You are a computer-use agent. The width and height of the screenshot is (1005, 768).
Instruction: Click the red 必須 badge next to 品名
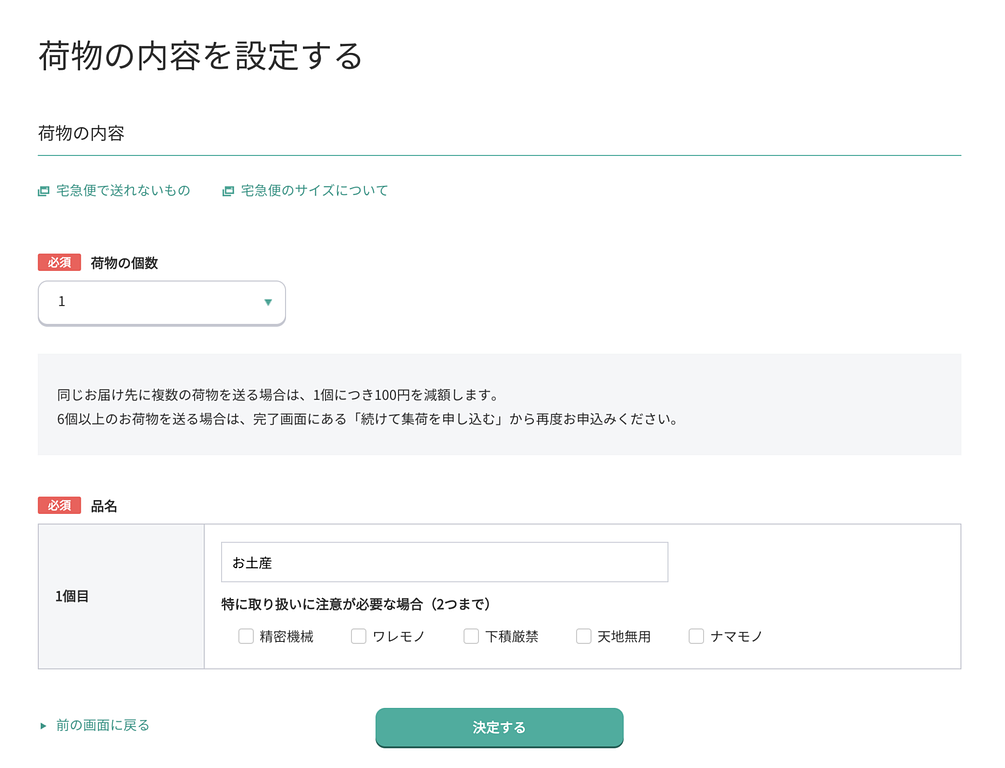(x=58, y=505)
